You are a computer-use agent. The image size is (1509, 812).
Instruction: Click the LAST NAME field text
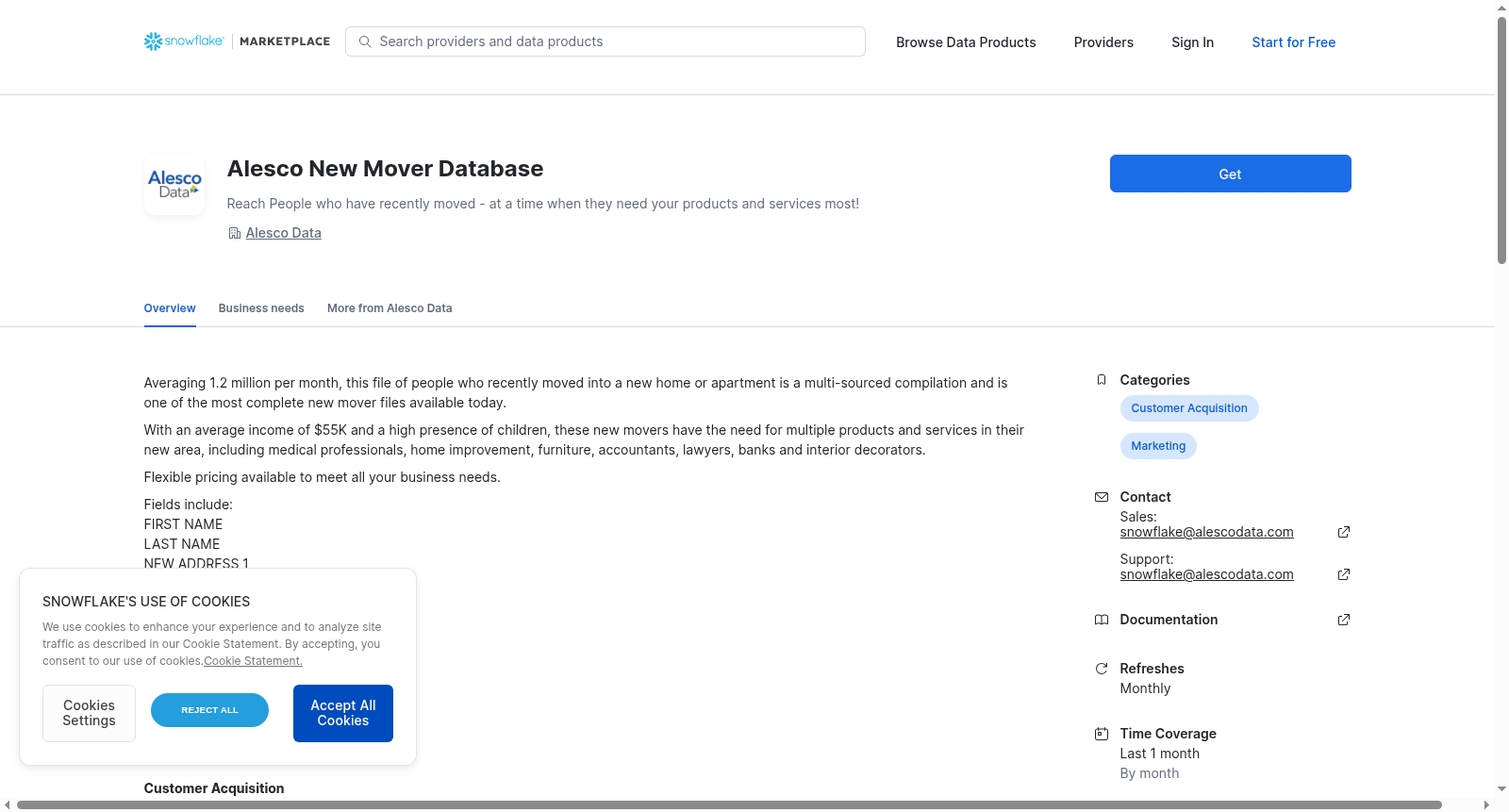(182, 544)
